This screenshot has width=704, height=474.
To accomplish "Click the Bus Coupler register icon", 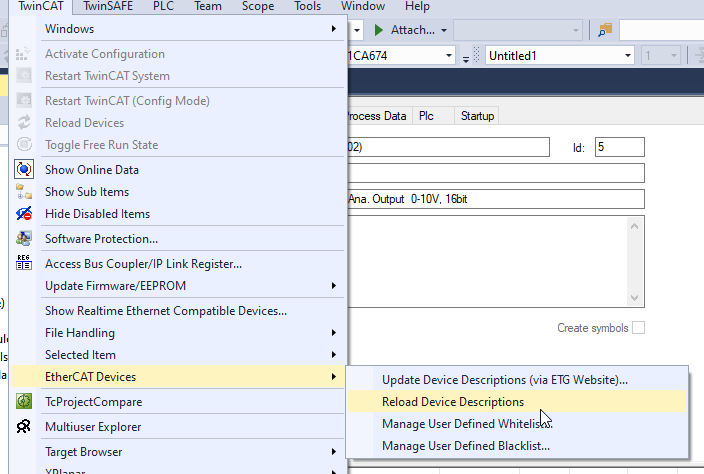I will [x=24, y=262].
